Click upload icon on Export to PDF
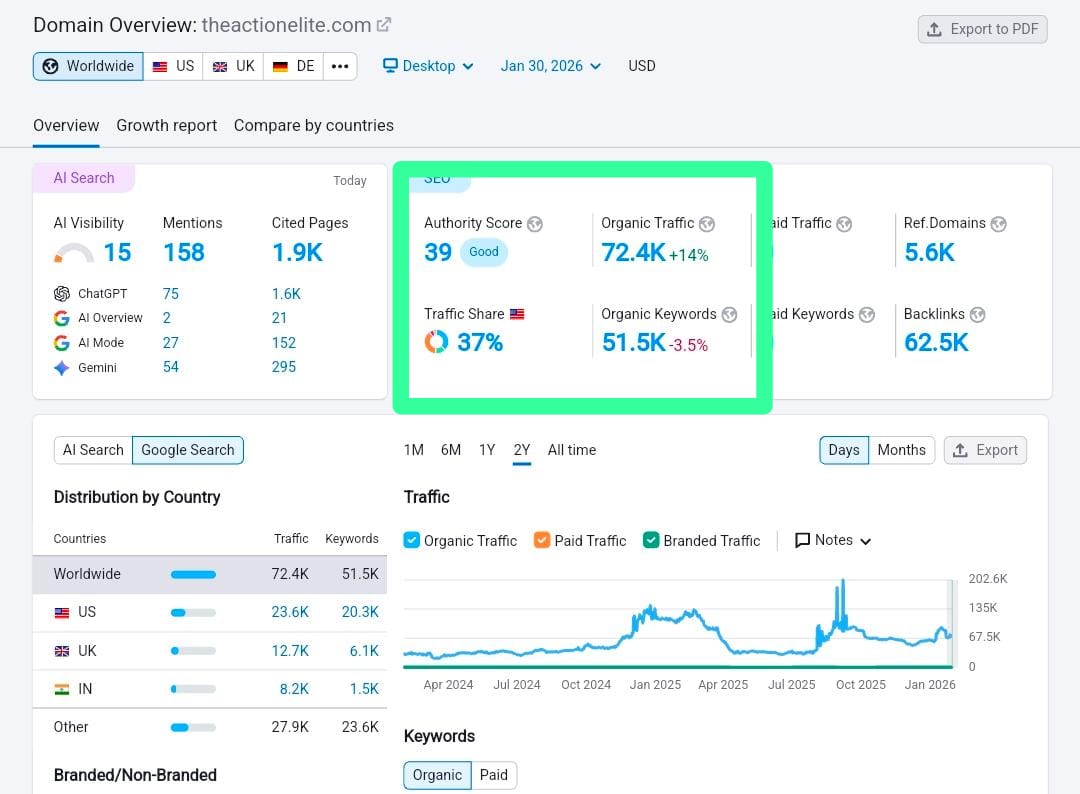Image resolution: width=1080 pixels, height=794 pixels. [934, 30]
